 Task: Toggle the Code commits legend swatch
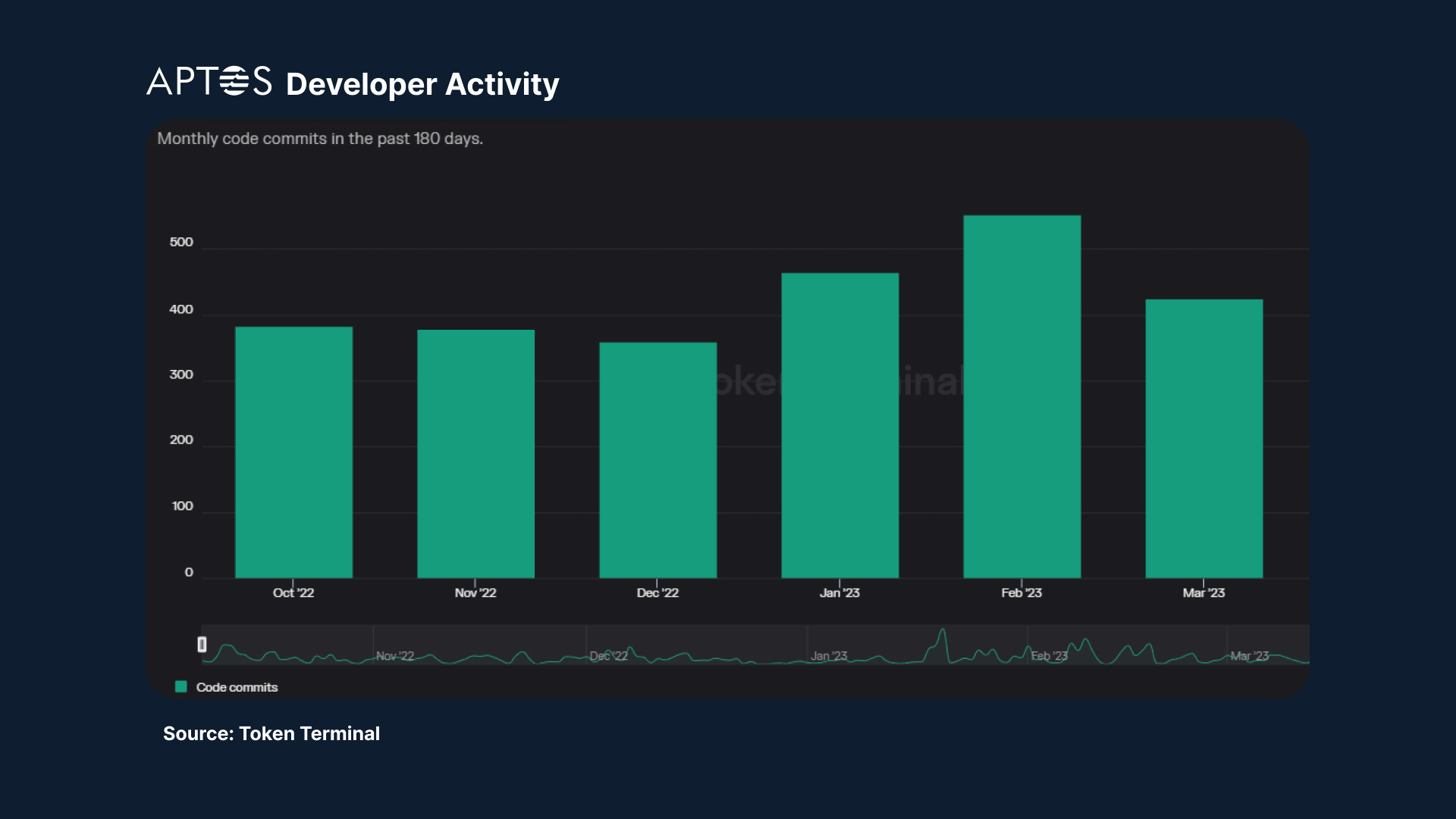[180, 686]
